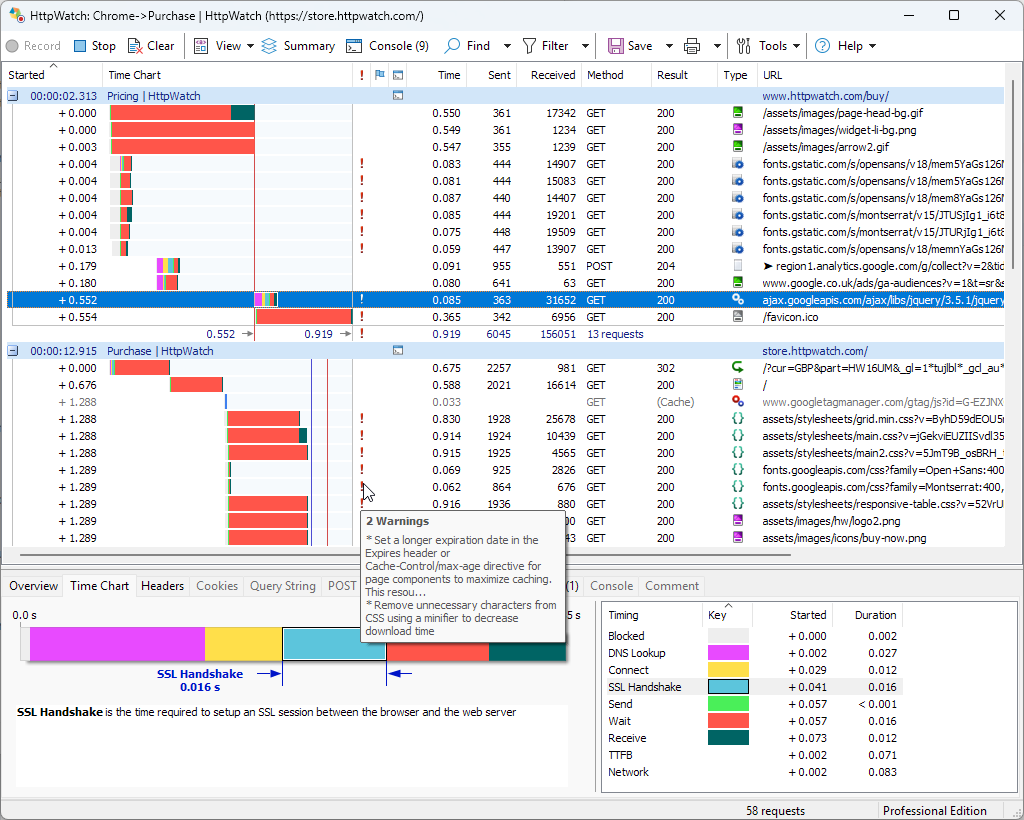Image resolution: width=1024 pixels, height=820 pixels.
Task: Click the Find magnifier icon
Action: coord(452,46)
